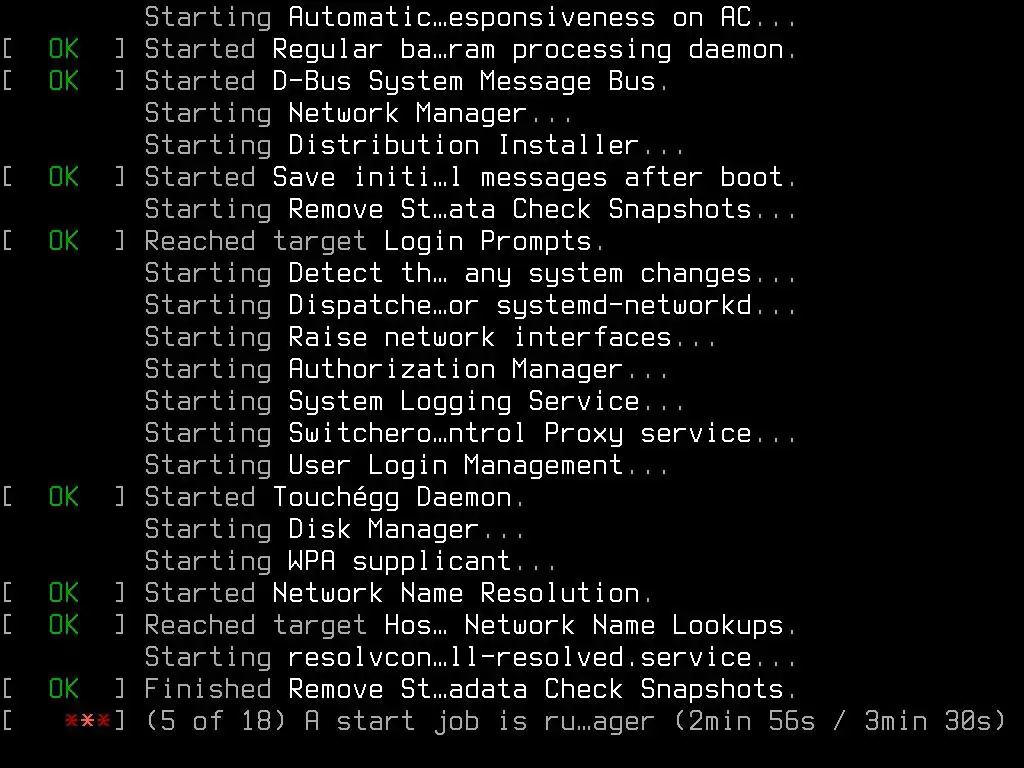Viewport: 1024px width, 768px height.
Task: Click the OK status for Regular background processing daemon
Action: tap(63, 49)
